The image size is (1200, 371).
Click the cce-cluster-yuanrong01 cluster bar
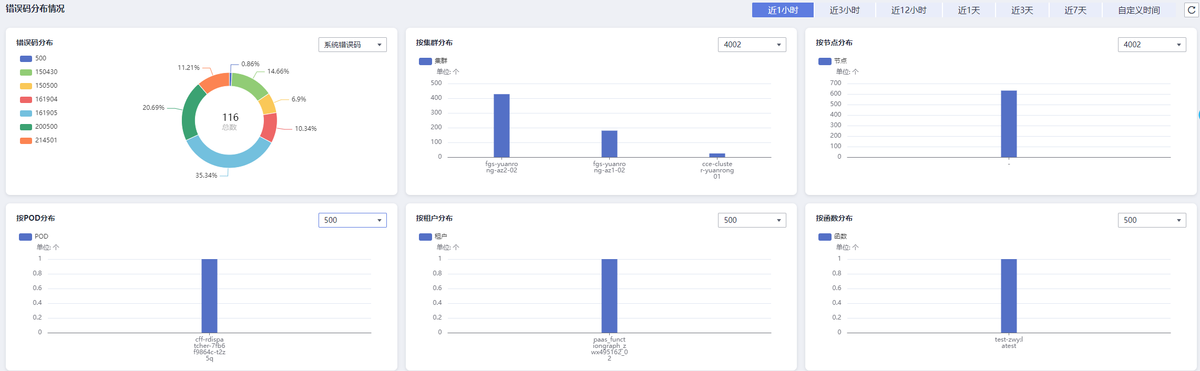717,155
